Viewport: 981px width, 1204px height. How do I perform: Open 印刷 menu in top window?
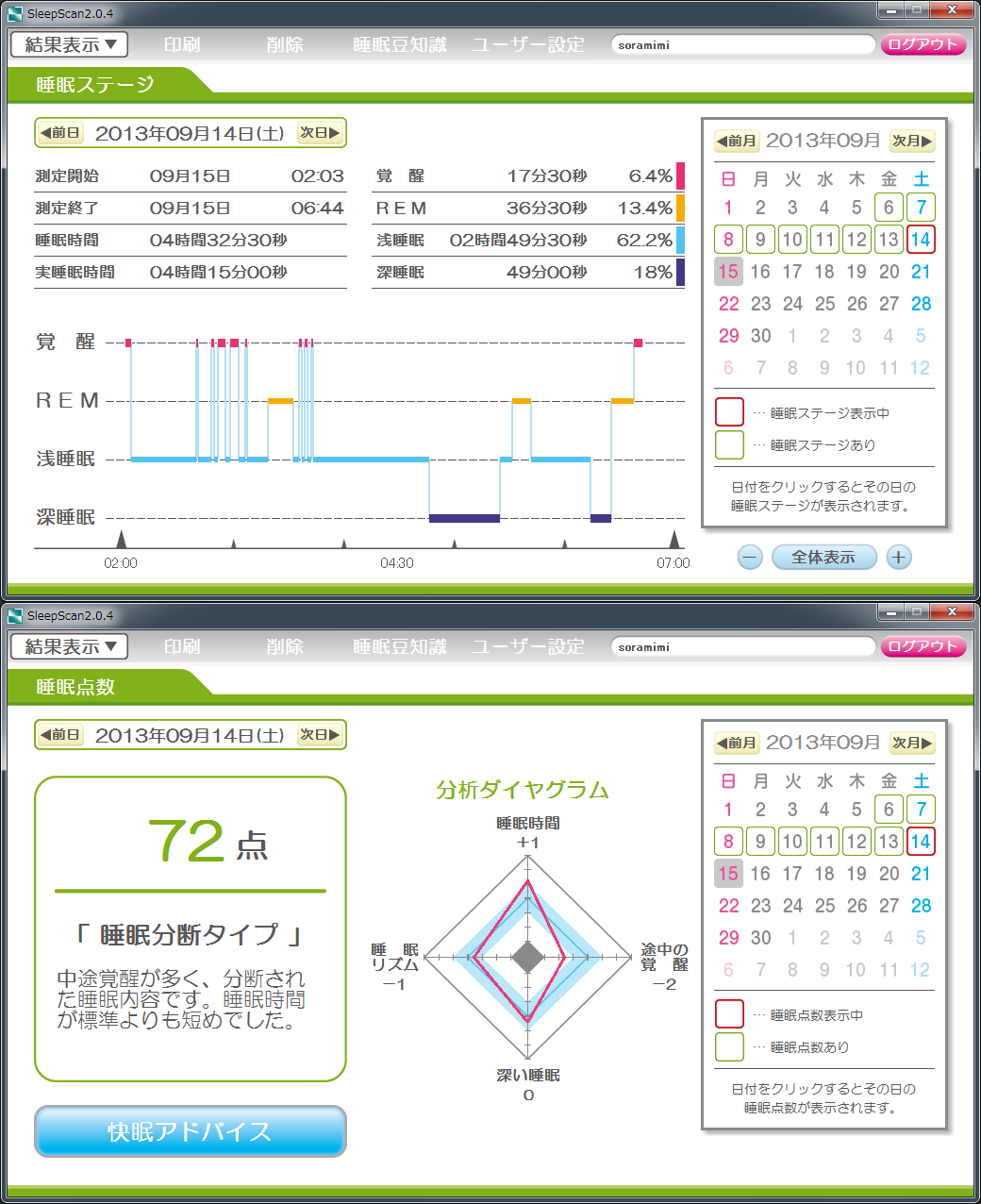[x=182, y=44]
